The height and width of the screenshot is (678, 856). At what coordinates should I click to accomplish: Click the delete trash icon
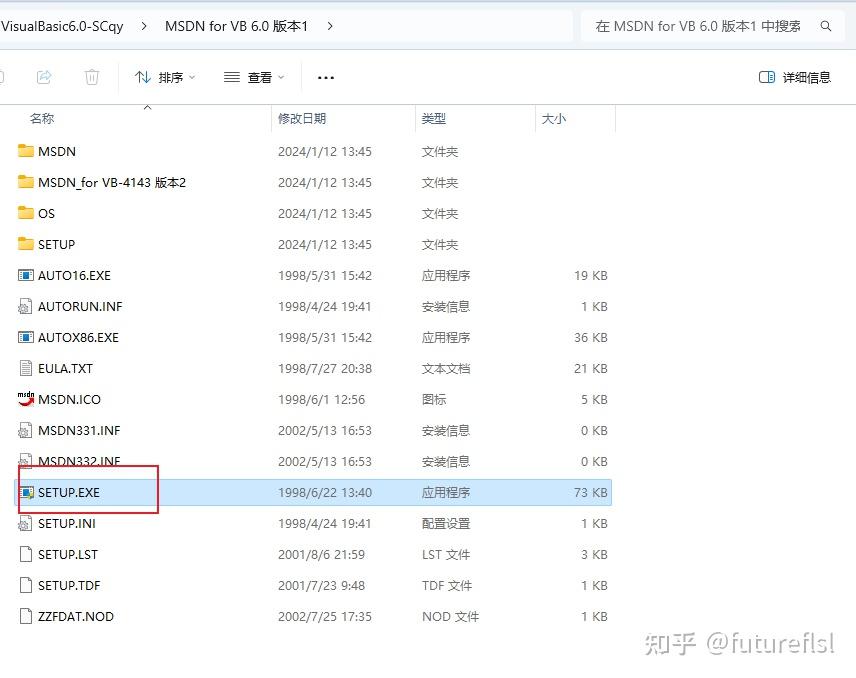pyautogui.click(x=92, y=77)
